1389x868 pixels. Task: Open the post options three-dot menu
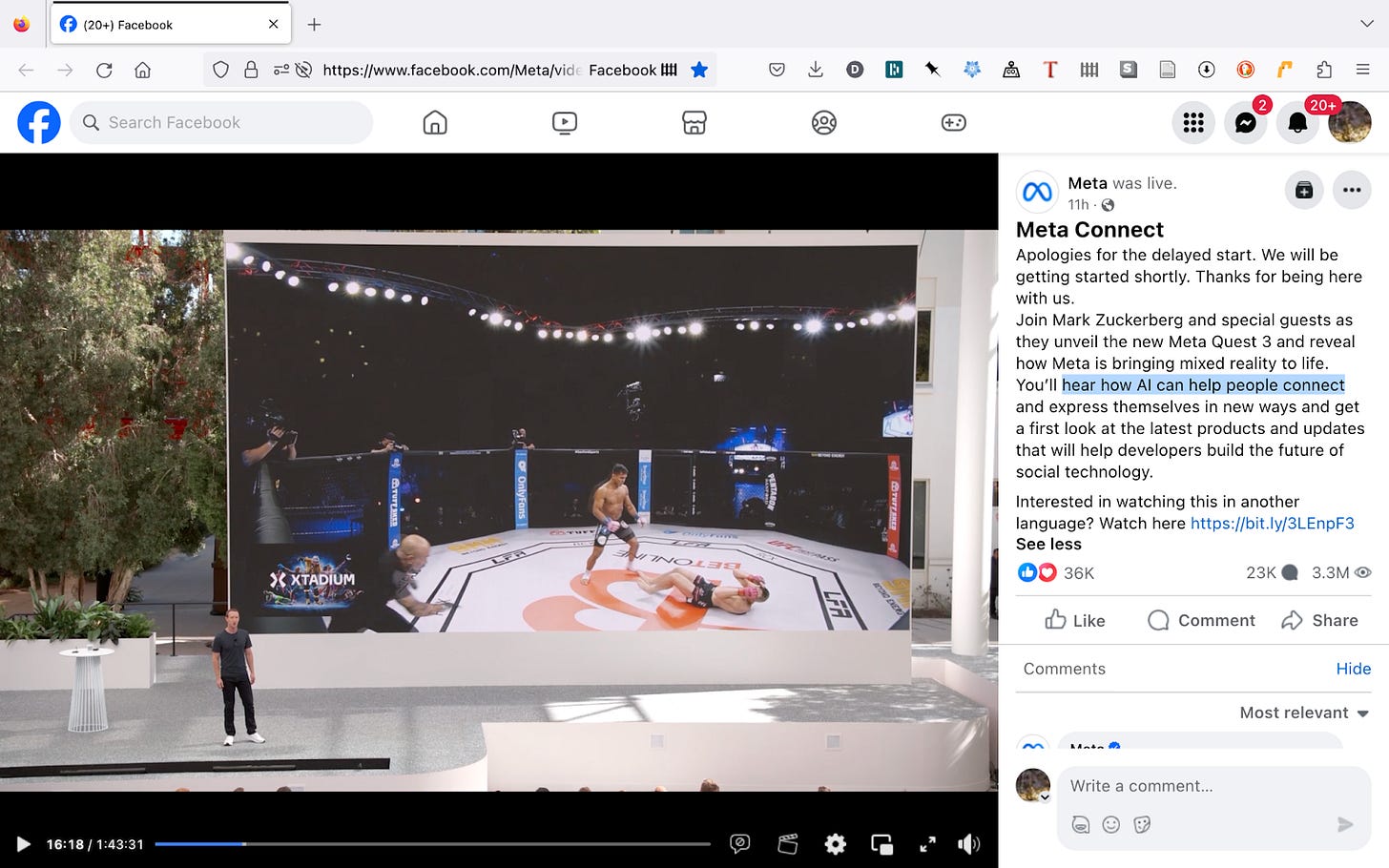[1352, 190]
